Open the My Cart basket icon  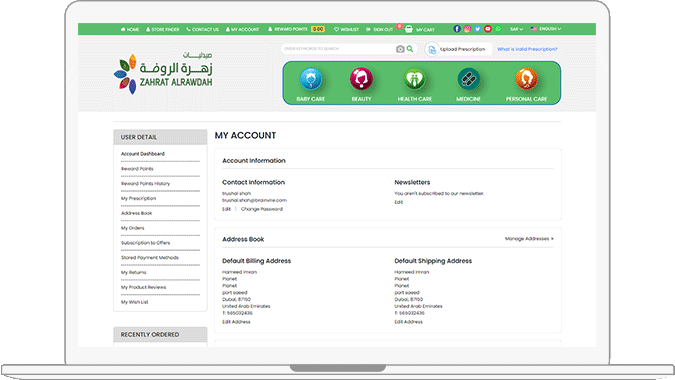tap(409, 29)
